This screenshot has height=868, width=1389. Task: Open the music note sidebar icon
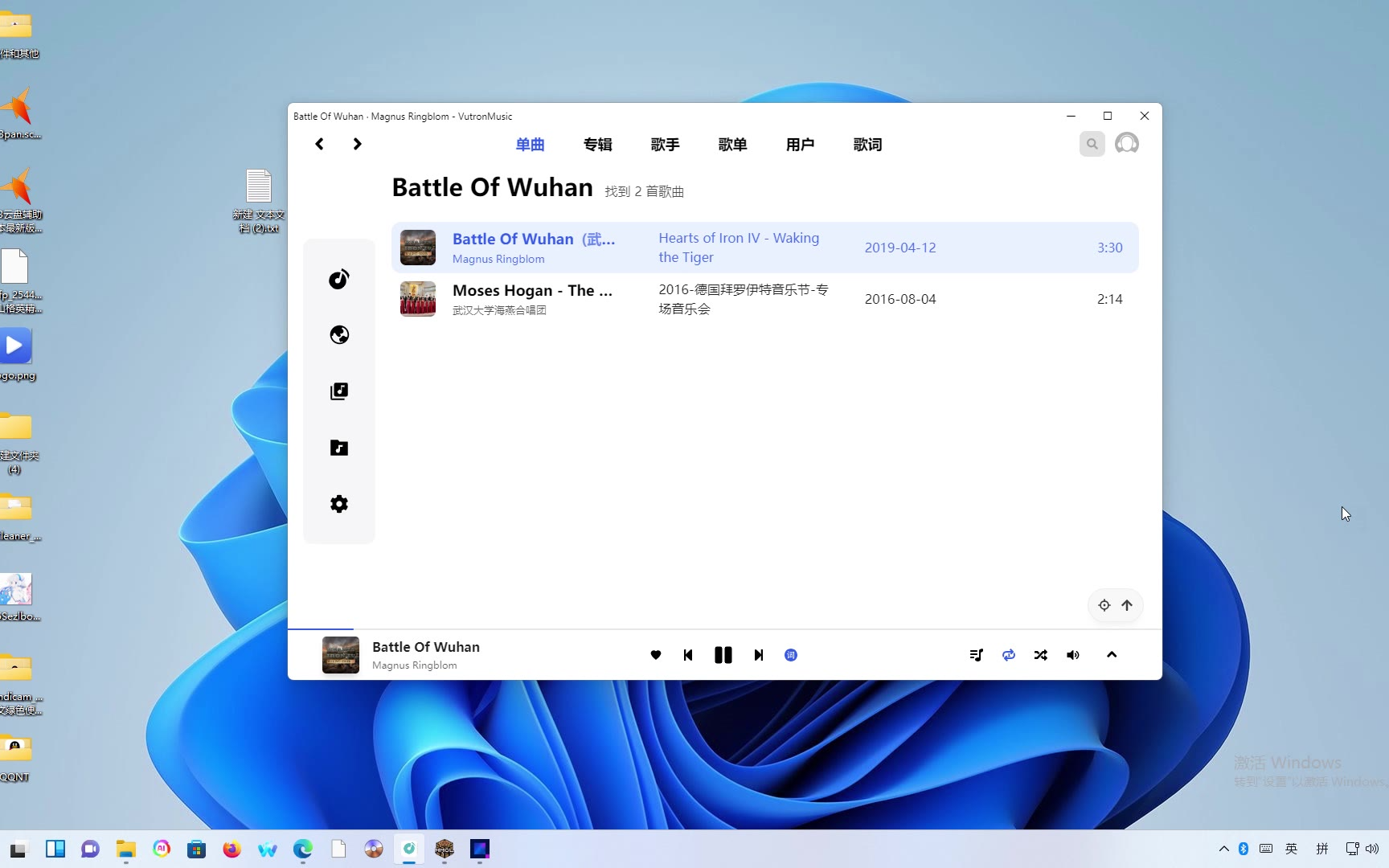pyautogui.click(x=339, y=279)
